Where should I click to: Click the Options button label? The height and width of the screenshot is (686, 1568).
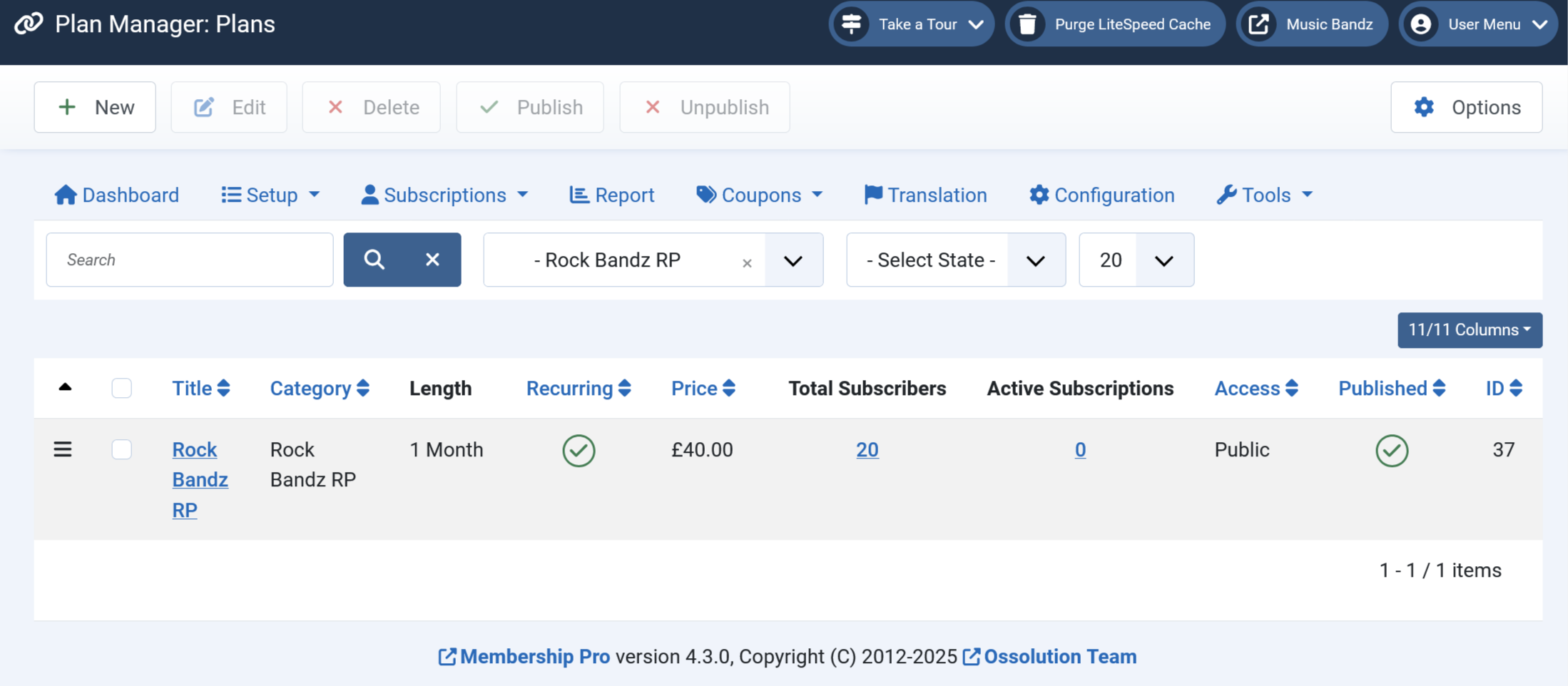[x=1486, y=107]
